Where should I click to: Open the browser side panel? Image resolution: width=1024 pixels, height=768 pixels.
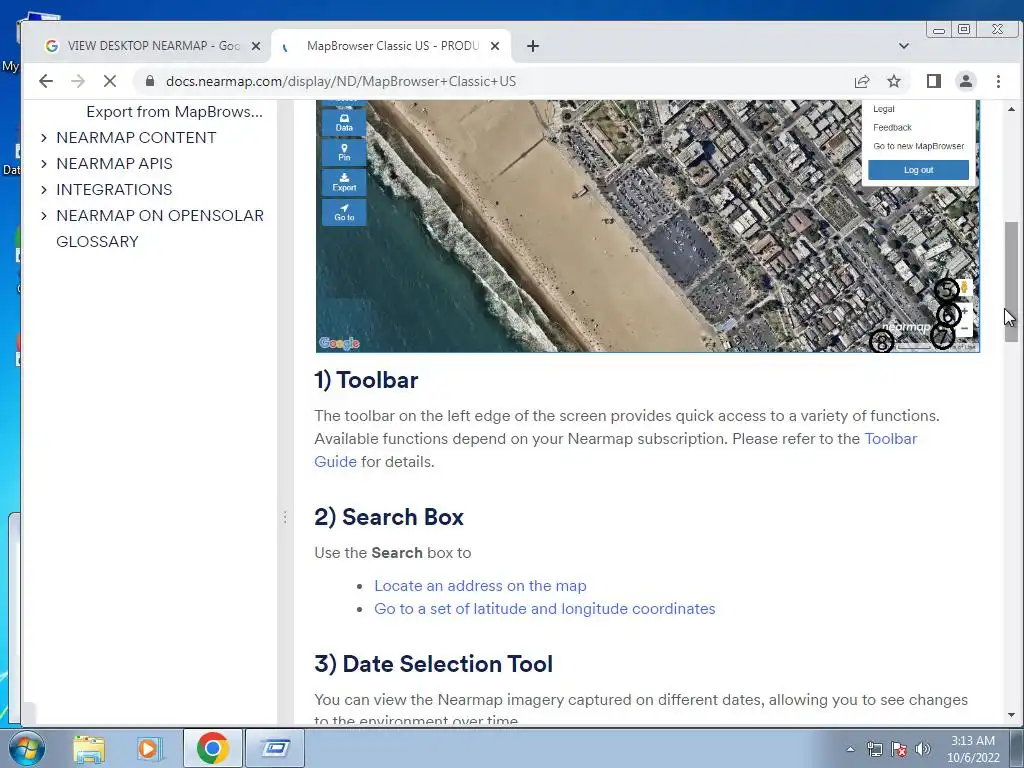(x=934, y=81)
